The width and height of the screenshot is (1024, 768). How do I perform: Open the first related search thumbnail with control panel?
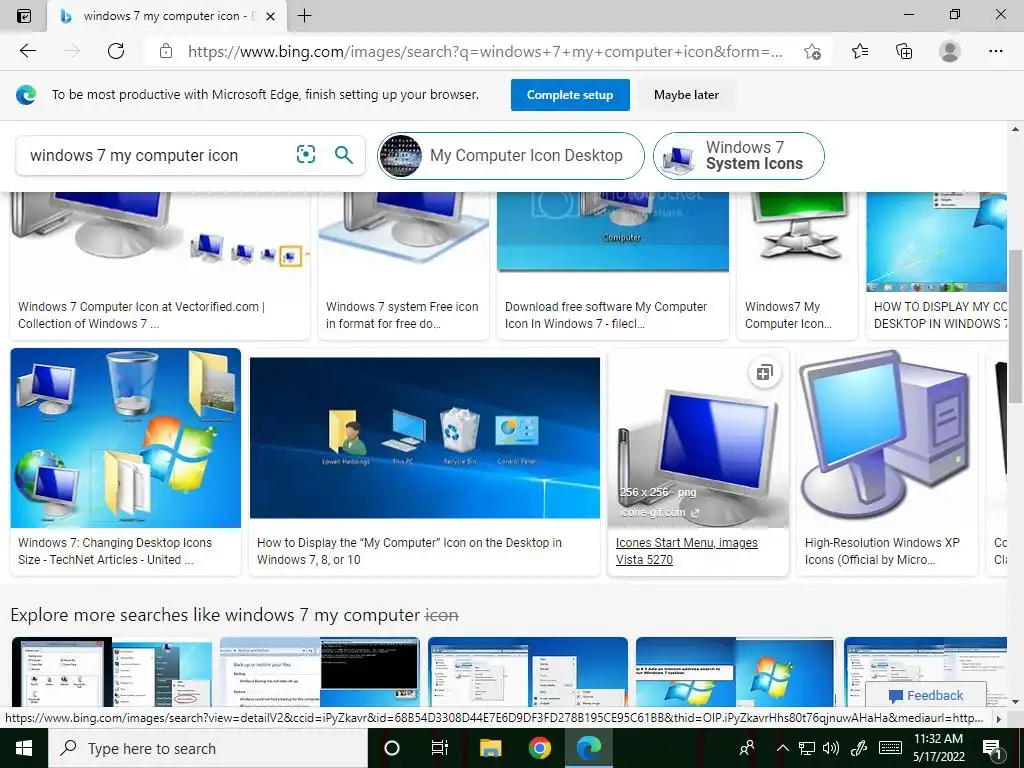point(112,673)
